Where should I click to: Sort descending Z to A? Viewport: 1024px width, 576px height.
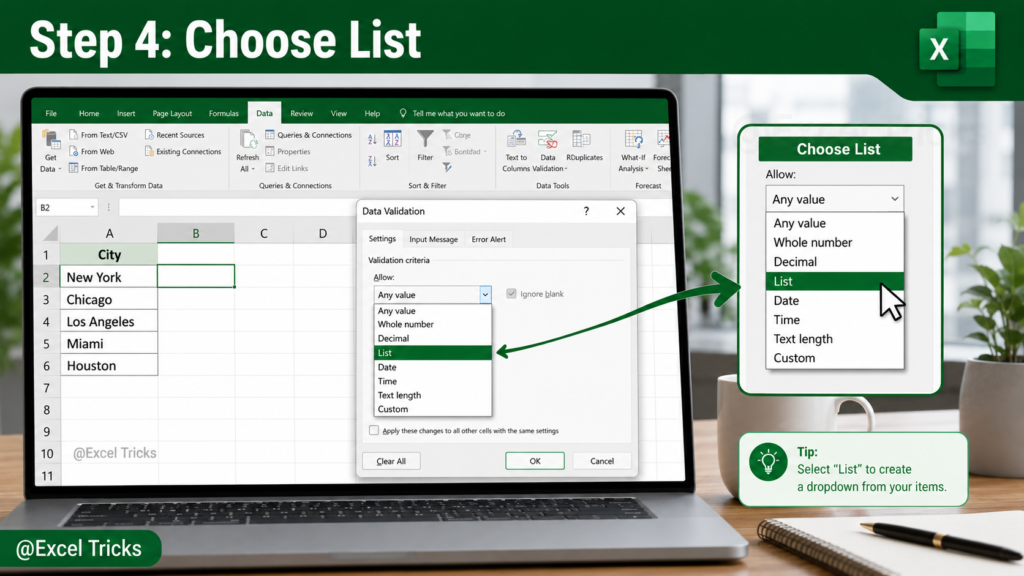point(372,161)
